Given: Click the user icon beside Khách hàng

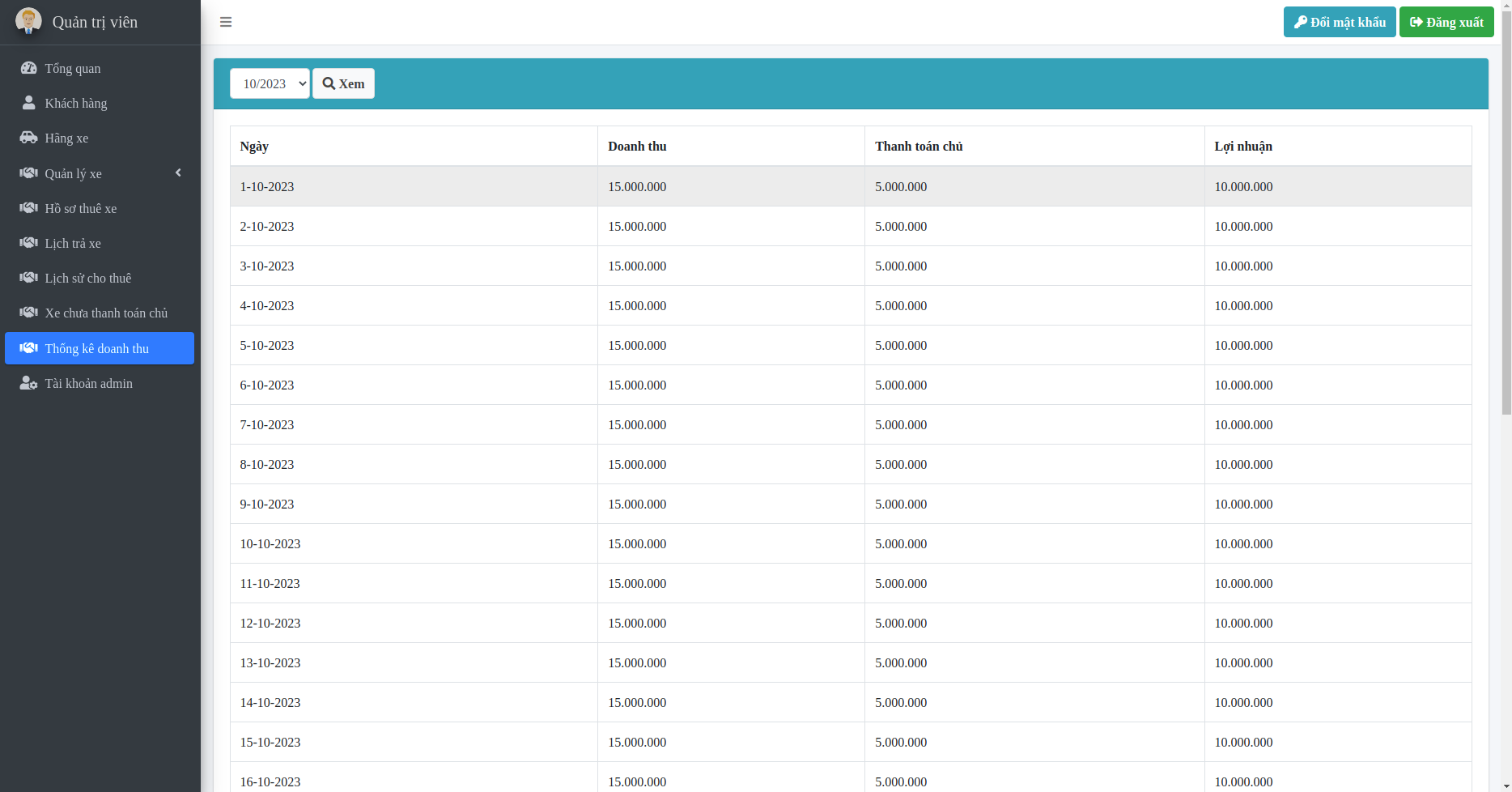Looking at the screenshot, I should [x=28, y=103].
